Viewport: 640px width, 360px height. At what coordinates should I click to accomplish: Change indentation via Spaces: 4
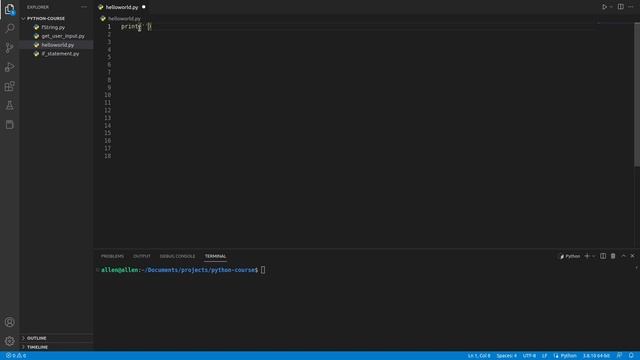(507, 356)
